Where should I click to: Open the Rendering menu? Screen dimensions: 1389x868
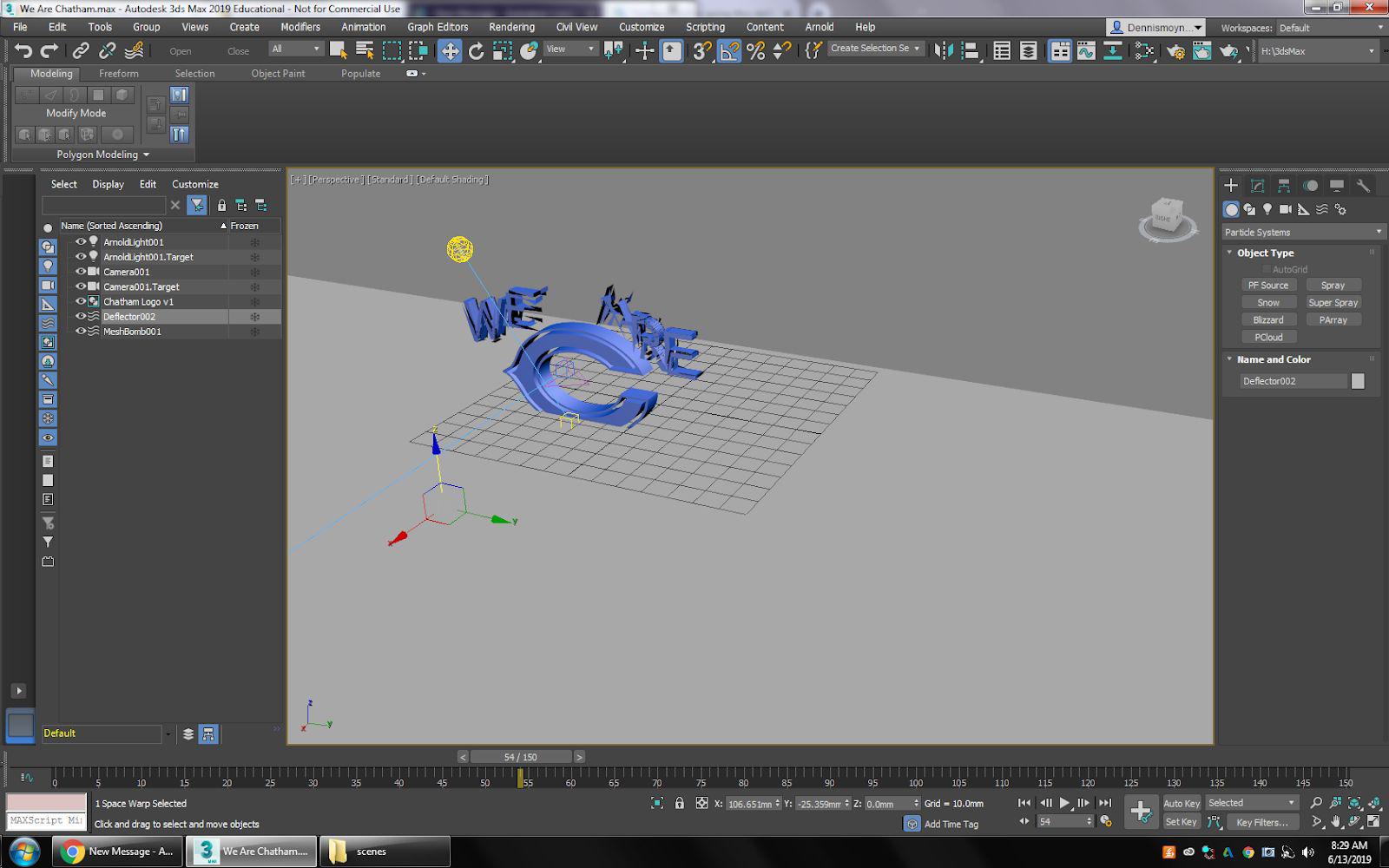pyautogui.click(x=511, y=27)
